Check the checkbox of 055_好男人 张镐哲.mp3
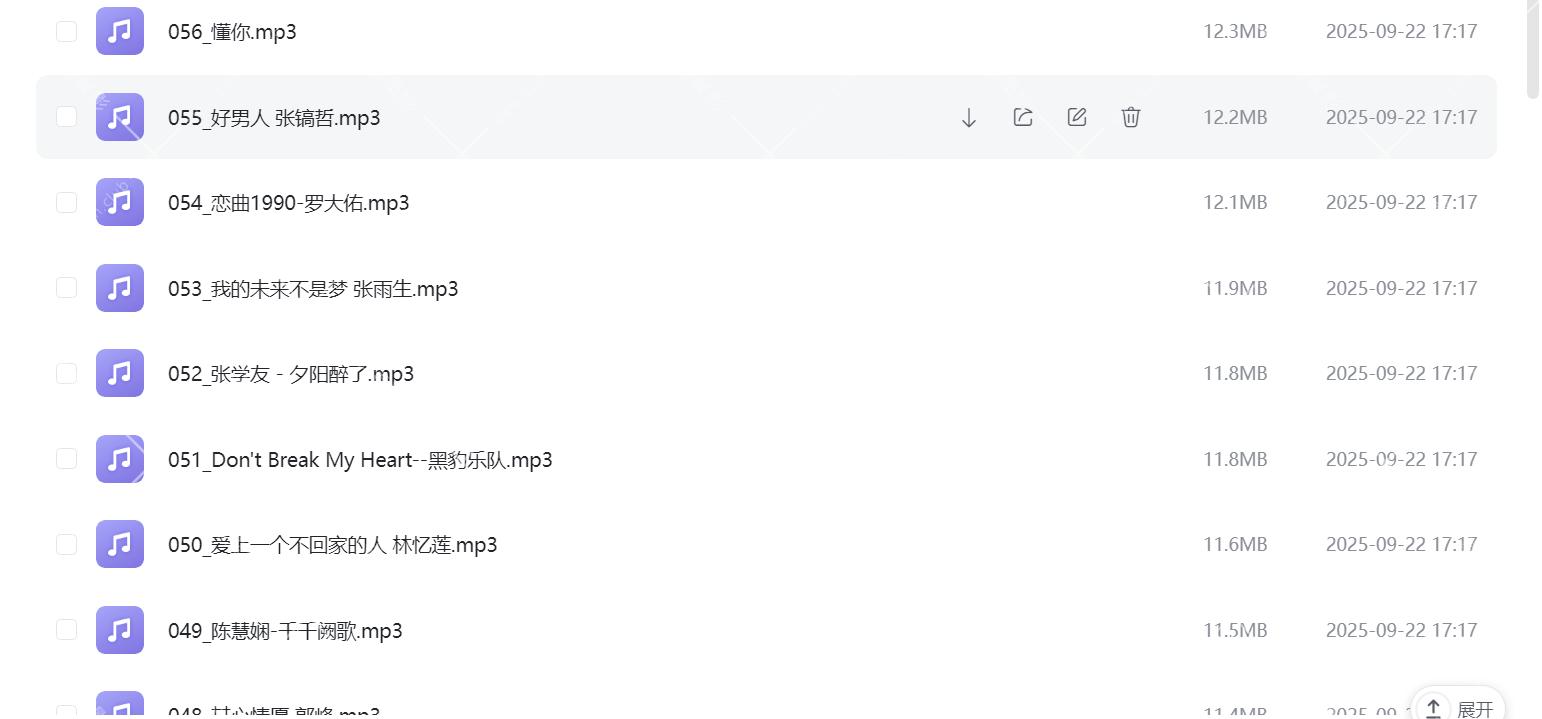 pyautogui.click(x=66, y=117)
